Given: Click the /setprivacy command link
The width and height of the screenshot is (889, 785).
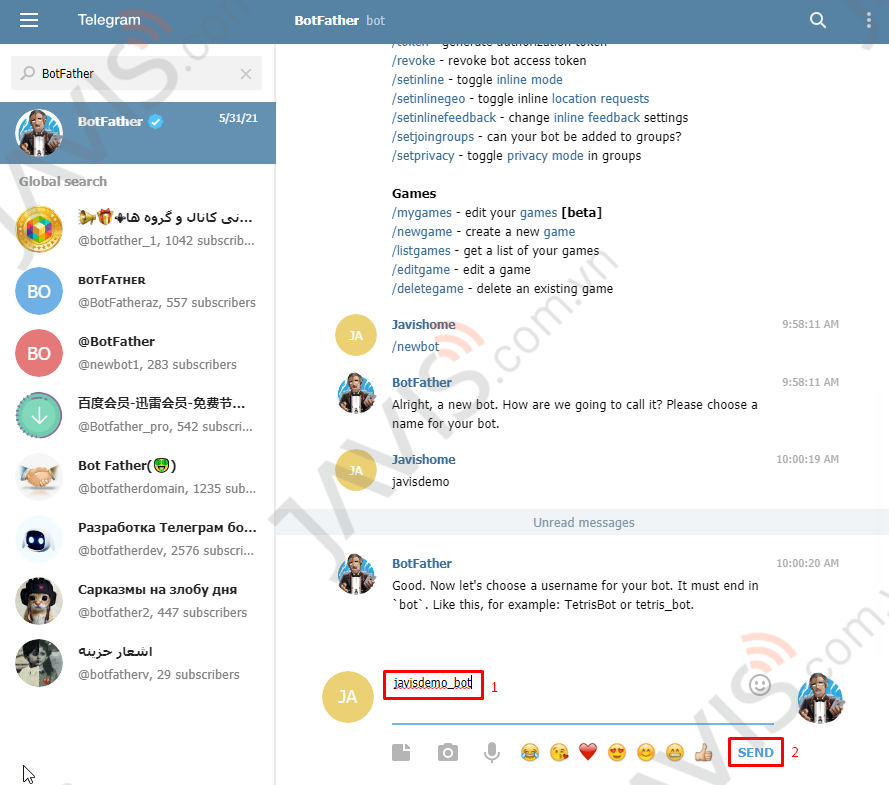Looking at the screenshot, I should click(424, 156).
